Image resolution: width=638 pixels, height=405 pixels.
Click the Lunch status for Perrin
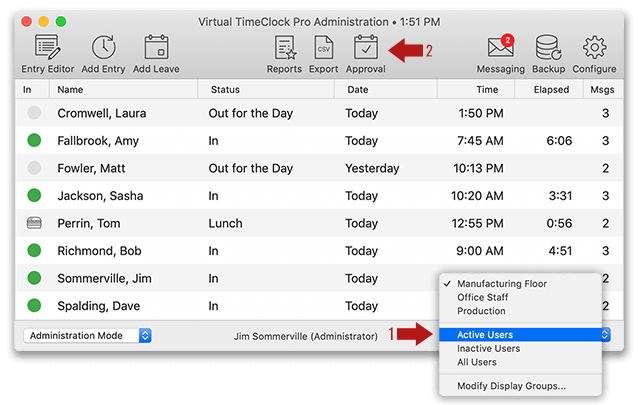[225, 223]
